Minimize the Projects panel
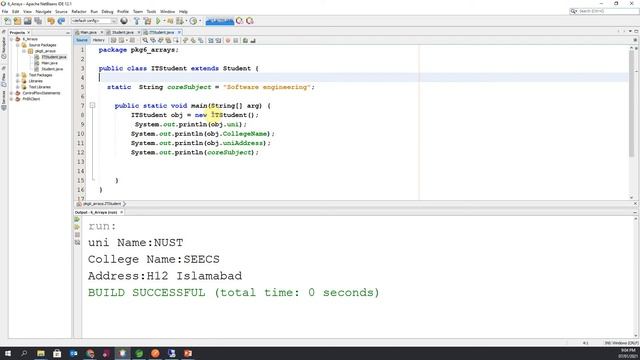This screenshot has width=640, height=360. (x=68, y=33)
